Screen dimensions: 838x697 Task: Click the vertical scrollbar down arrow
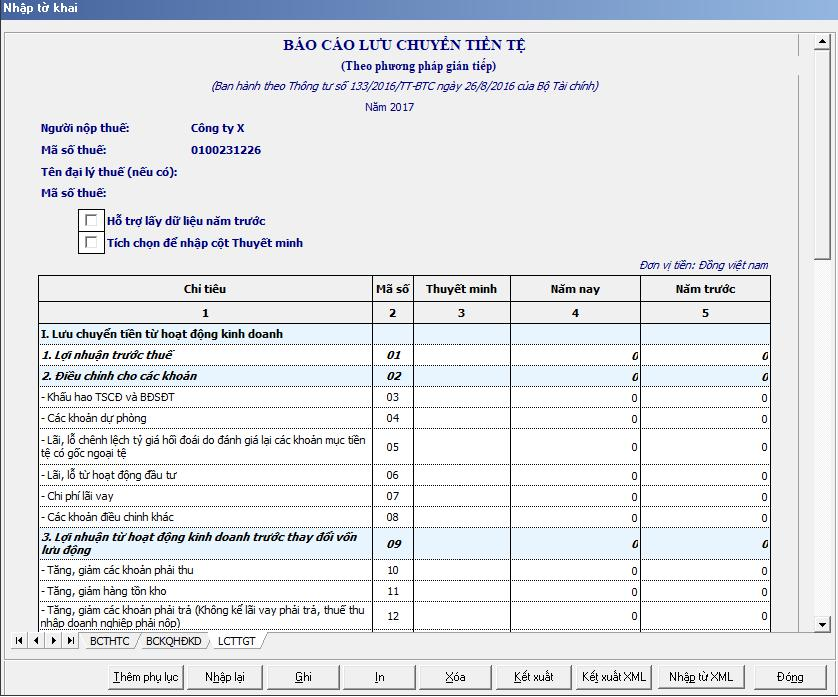(x=822, y=625)
